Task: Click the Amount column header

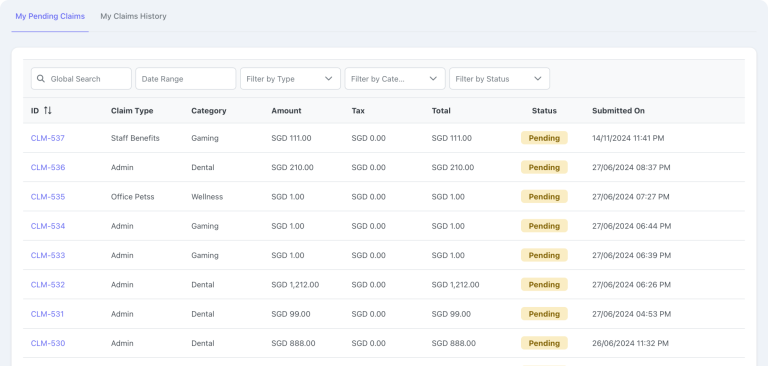Action: (x=287, y=111)
